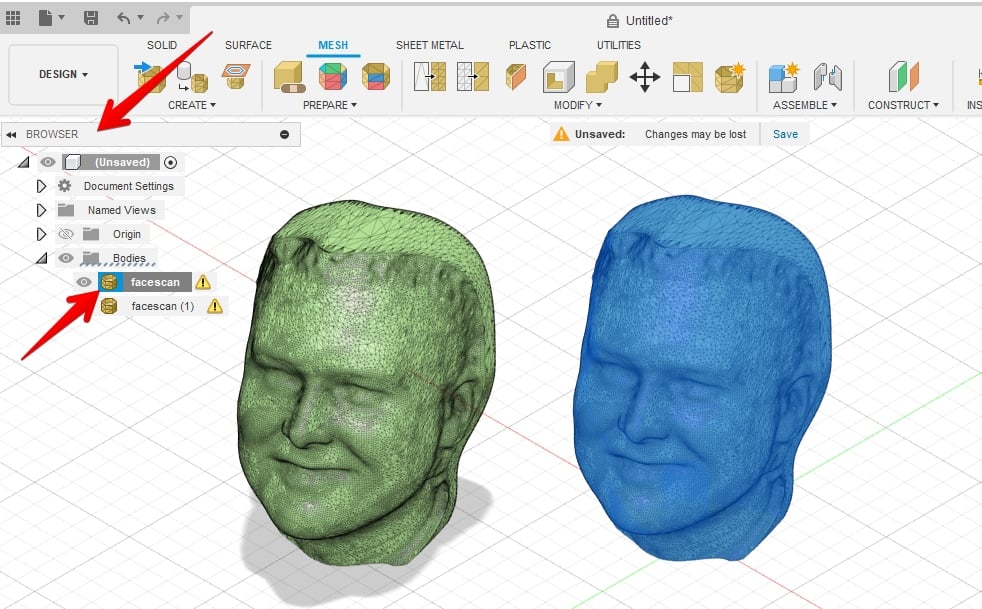The height and width of the screenshot is (609, 982).
Task: Select the Insert Mesh tool
Action: pyautogui.click(x=151, y=77)
